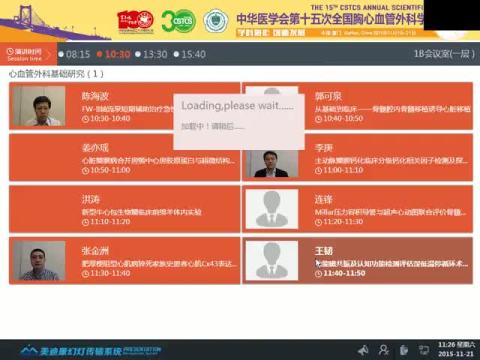The image size is (480, 360).
Task: Open the Millar talk title in the 11:20-11:30 card
Action: pos(391,212)
